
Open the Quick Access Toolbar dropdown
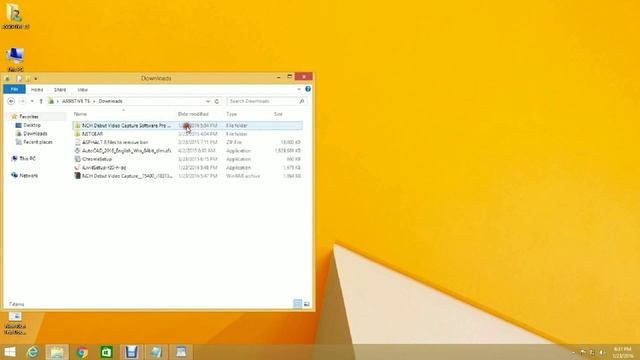point(36,78)
